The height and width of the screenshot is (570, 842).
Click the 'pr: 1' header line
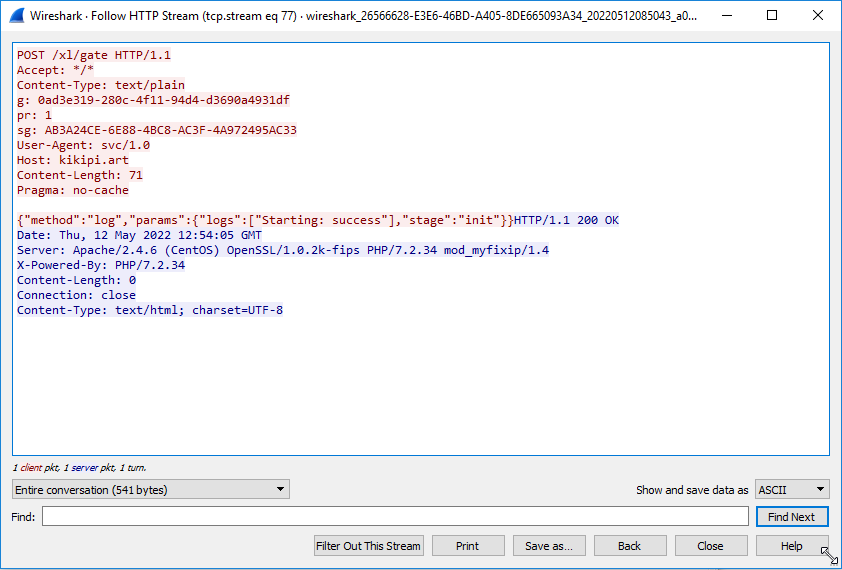[x=34, y=115]
